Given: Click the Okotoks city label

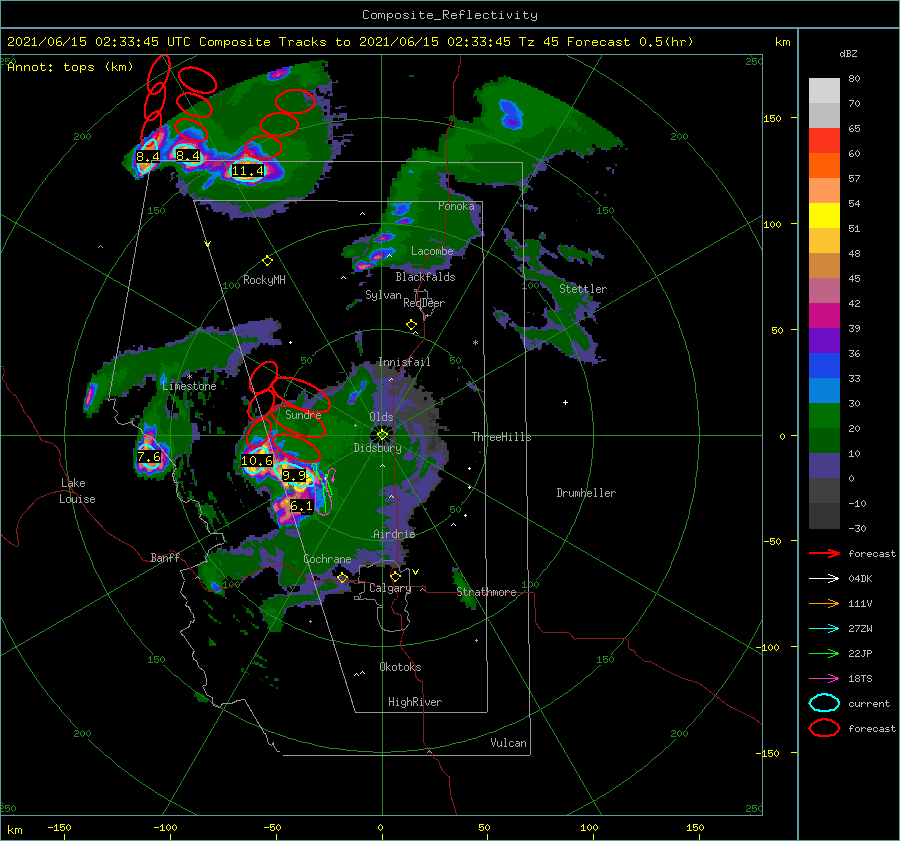Looking at the screenshot, I should pos(400,666).
